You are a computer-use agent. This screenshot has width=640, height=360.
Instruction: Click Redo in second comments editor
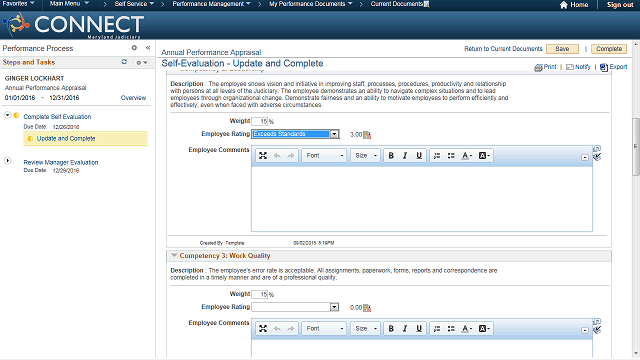[x=291, y=329]
